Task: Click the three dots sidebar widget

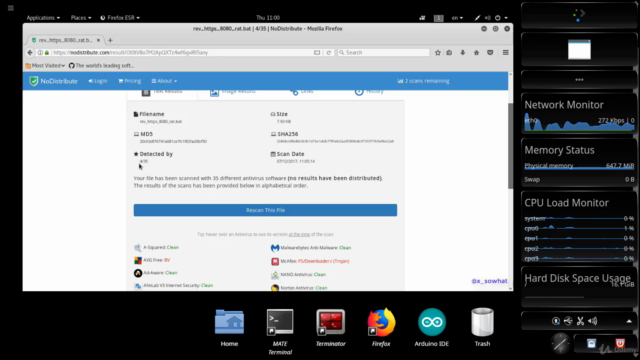Action: [579, 80]
